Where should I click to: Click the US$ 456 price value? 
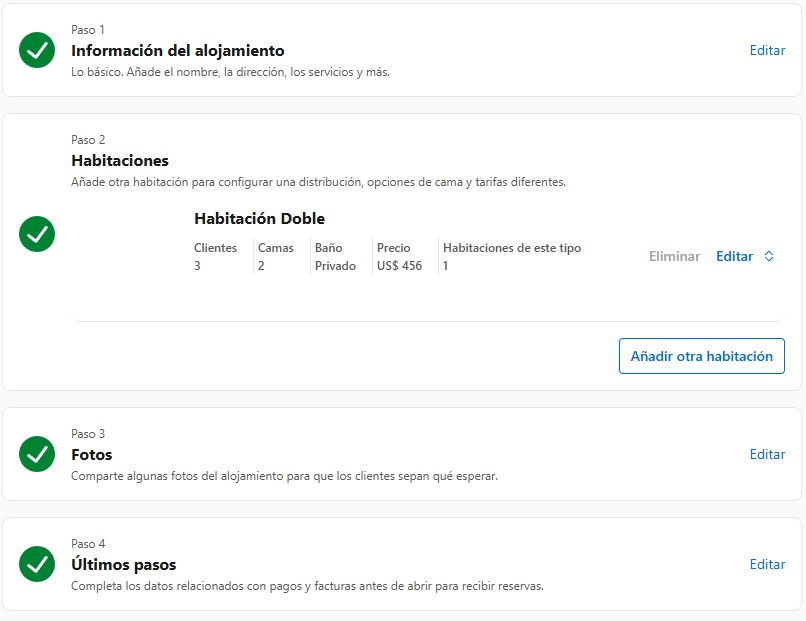[x=399, y=266]
